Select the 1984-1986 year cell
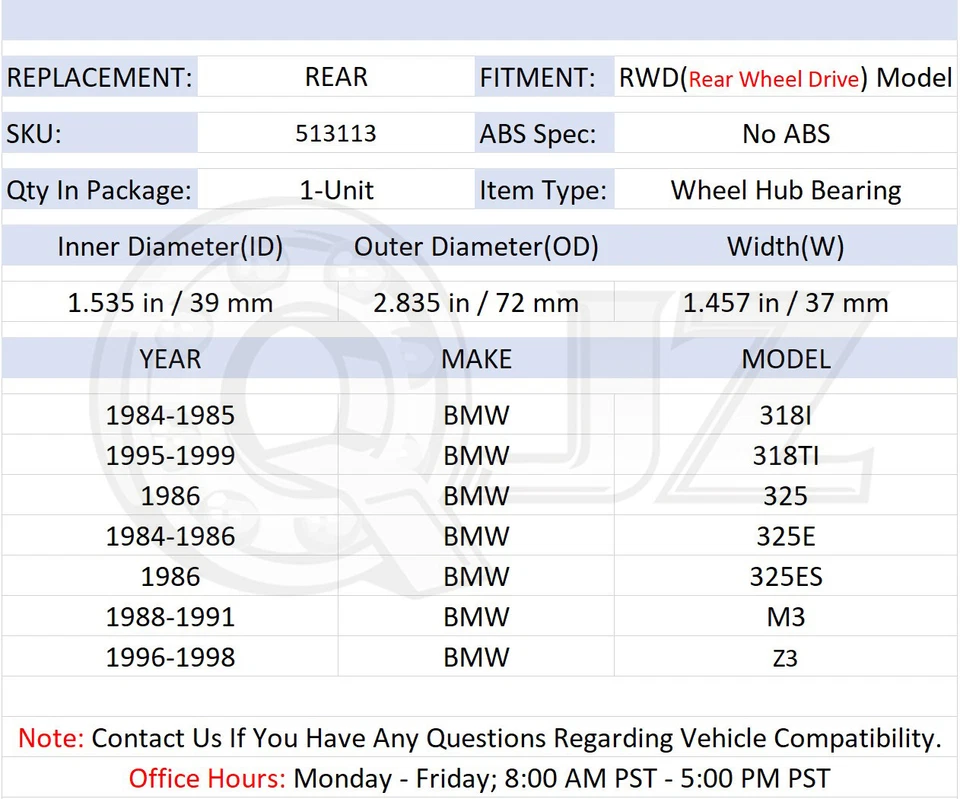 point(170,536)
